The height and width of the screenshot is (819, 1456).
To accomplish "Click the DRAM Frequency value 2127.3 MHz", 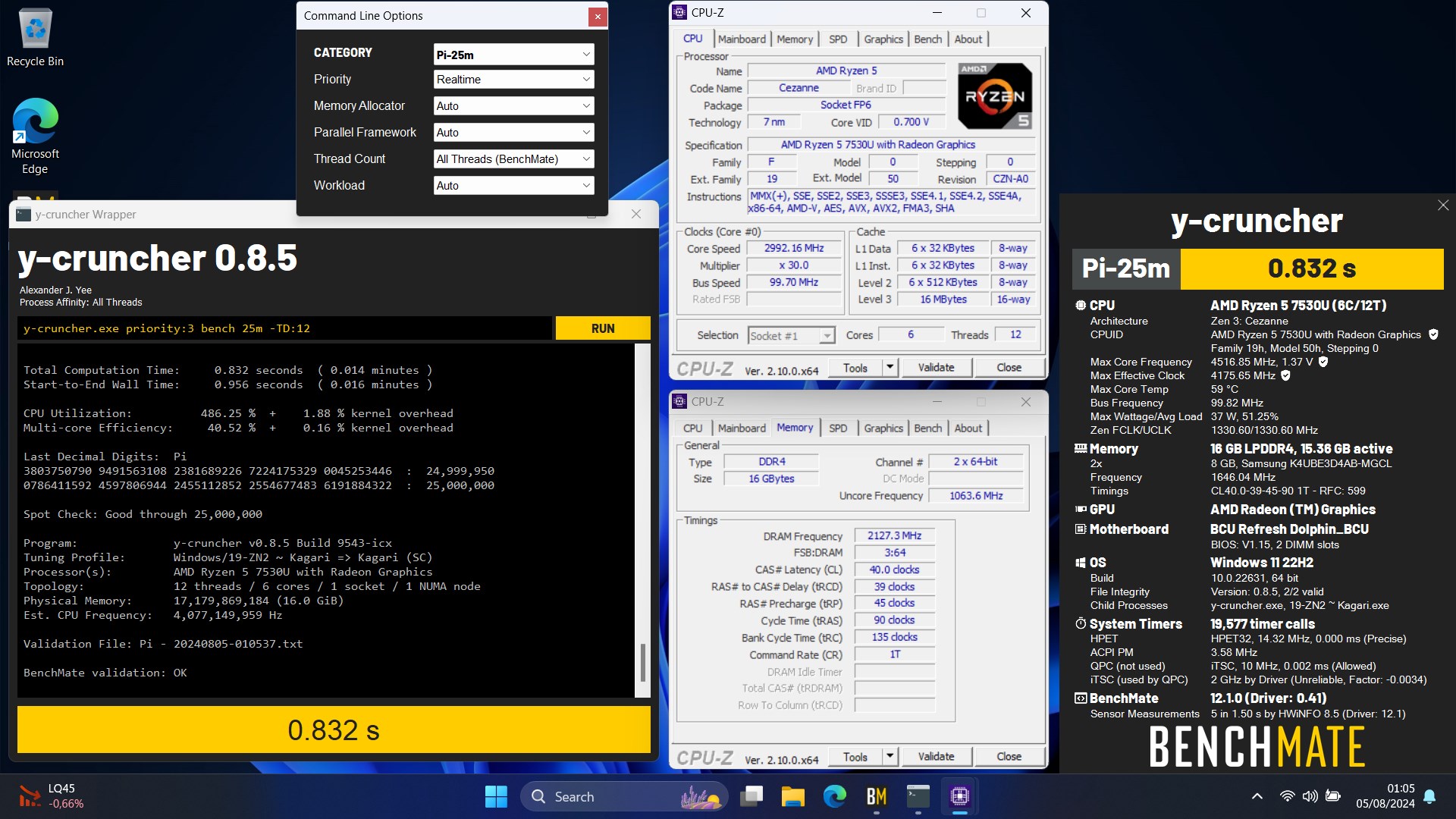I will 895,535.
